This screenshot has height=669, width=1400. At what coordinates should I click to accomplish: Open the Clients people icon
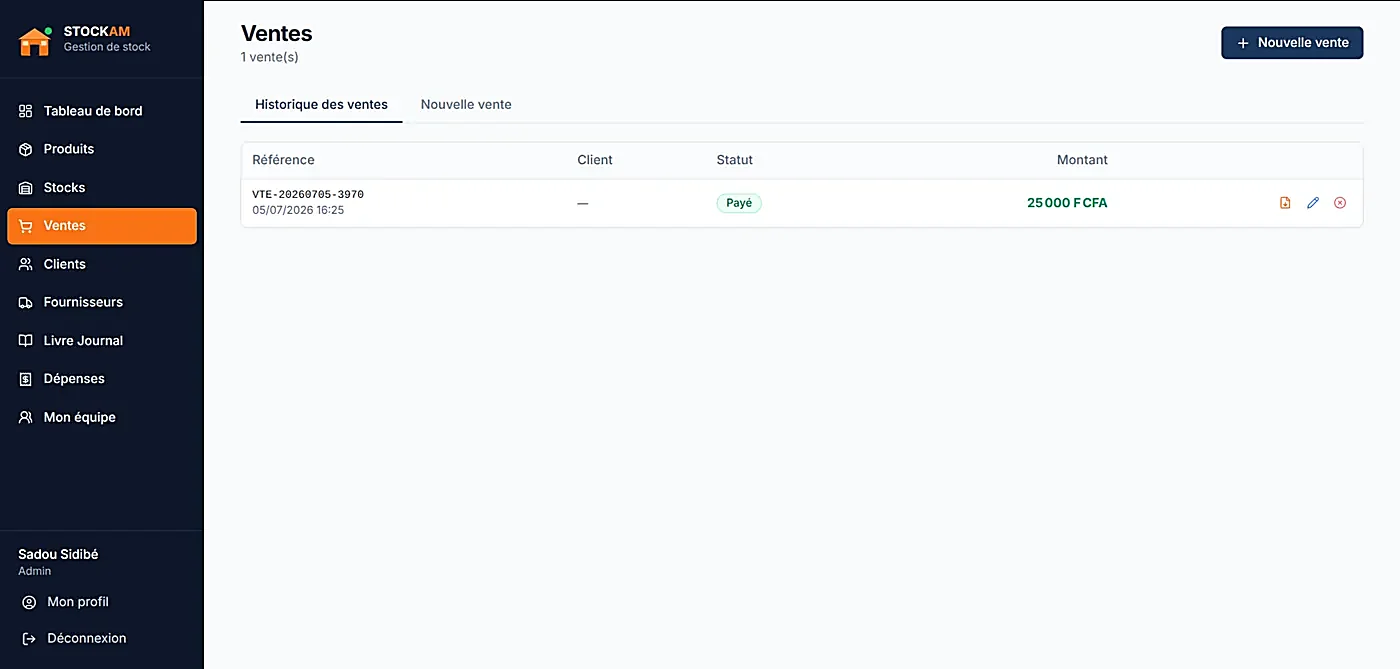[x=26, y=264]
